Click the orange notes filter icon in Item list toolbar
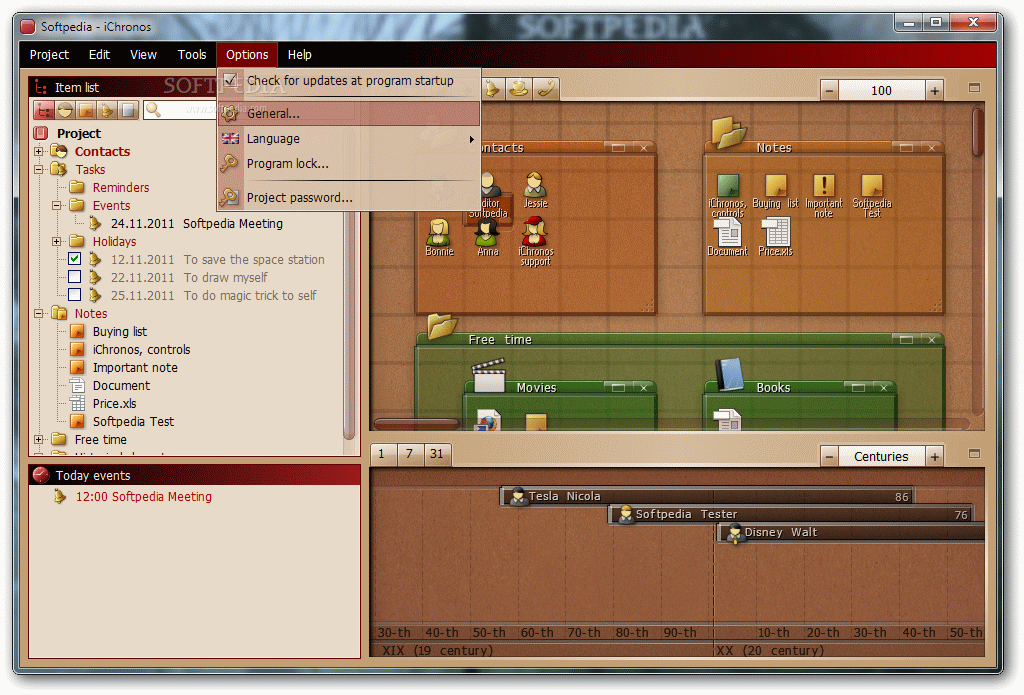 (x=86, y=110)
